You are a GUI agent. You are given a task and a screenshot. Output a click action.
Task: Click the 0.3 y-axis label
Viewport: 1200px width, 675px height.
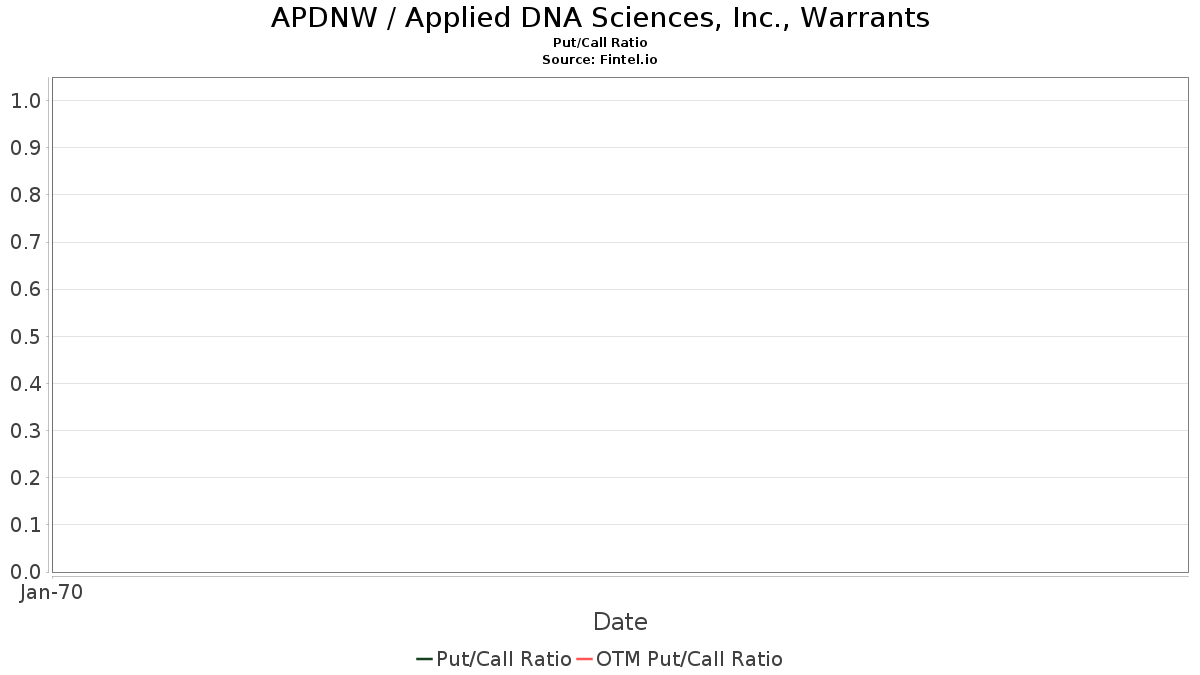coord(25,431)
